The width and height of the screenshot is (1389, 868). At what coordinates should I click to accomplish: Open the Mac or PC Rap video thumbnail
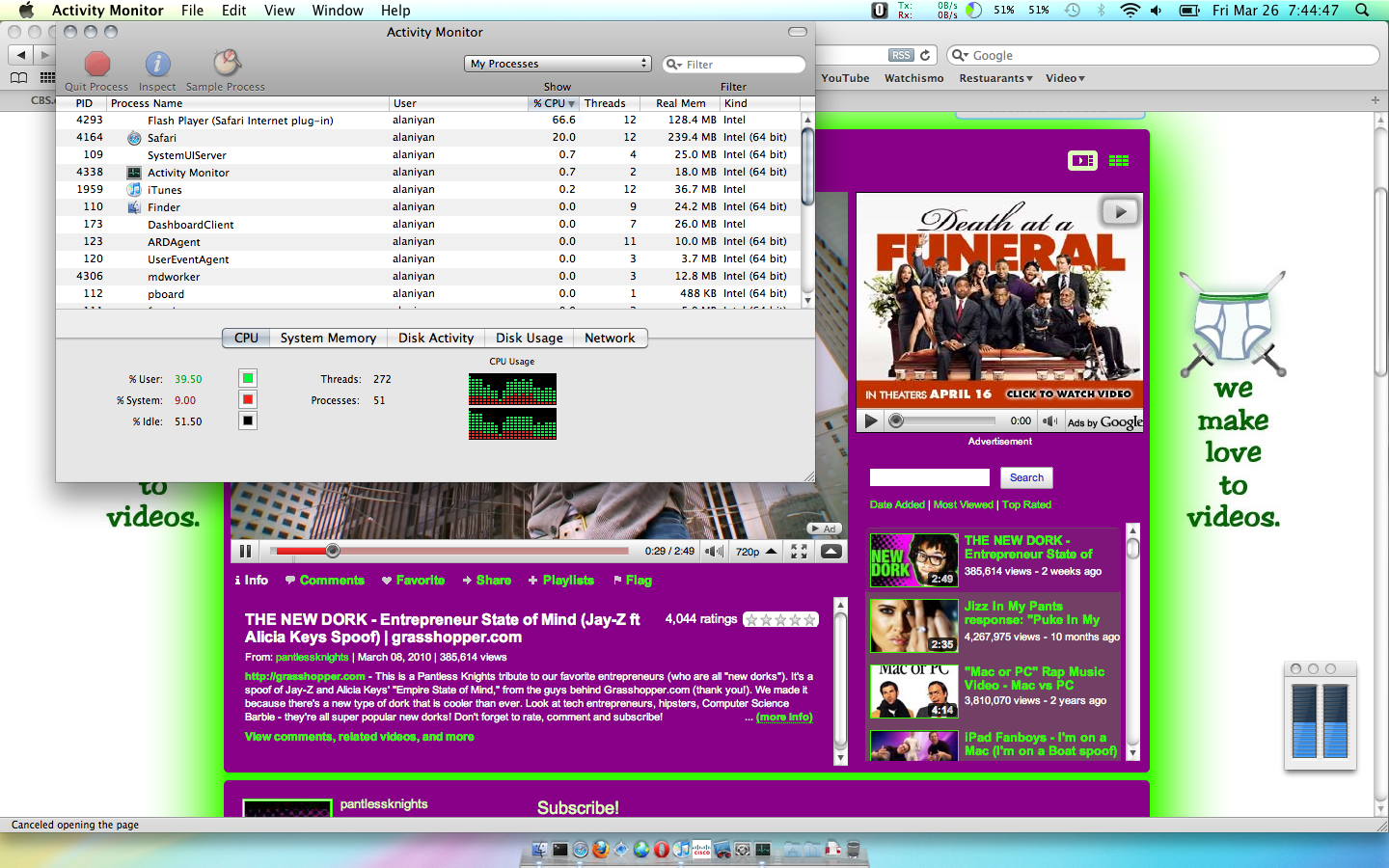pos(914,692)
